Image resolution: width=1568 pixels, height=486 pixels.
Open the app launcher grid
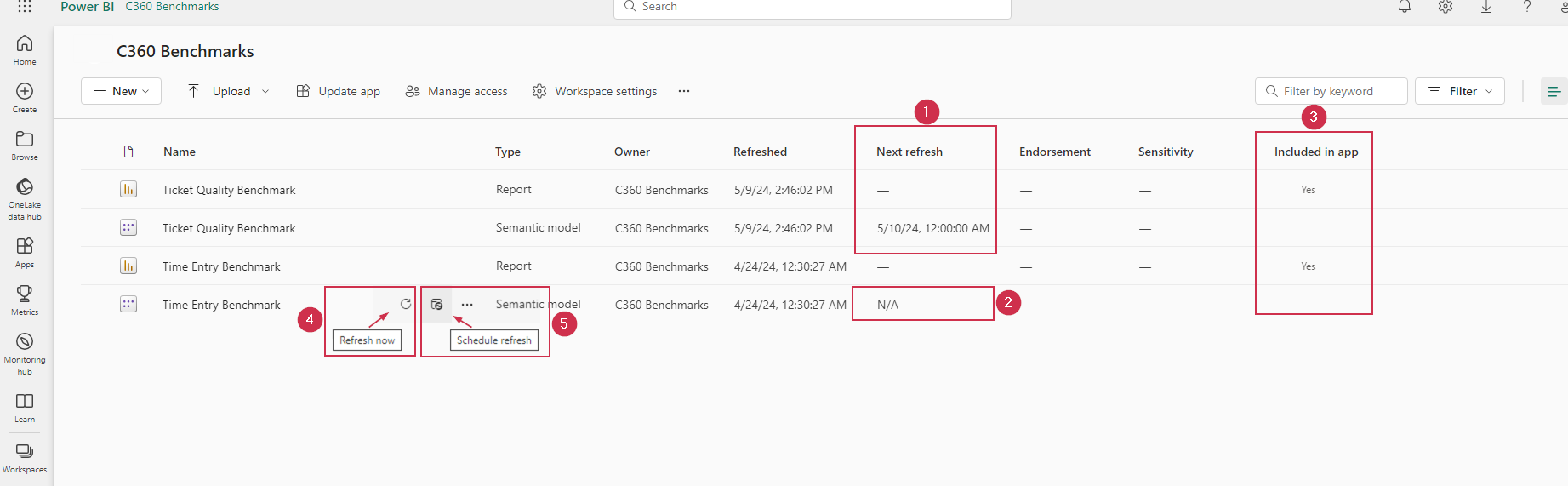click(x=25, y=7)
